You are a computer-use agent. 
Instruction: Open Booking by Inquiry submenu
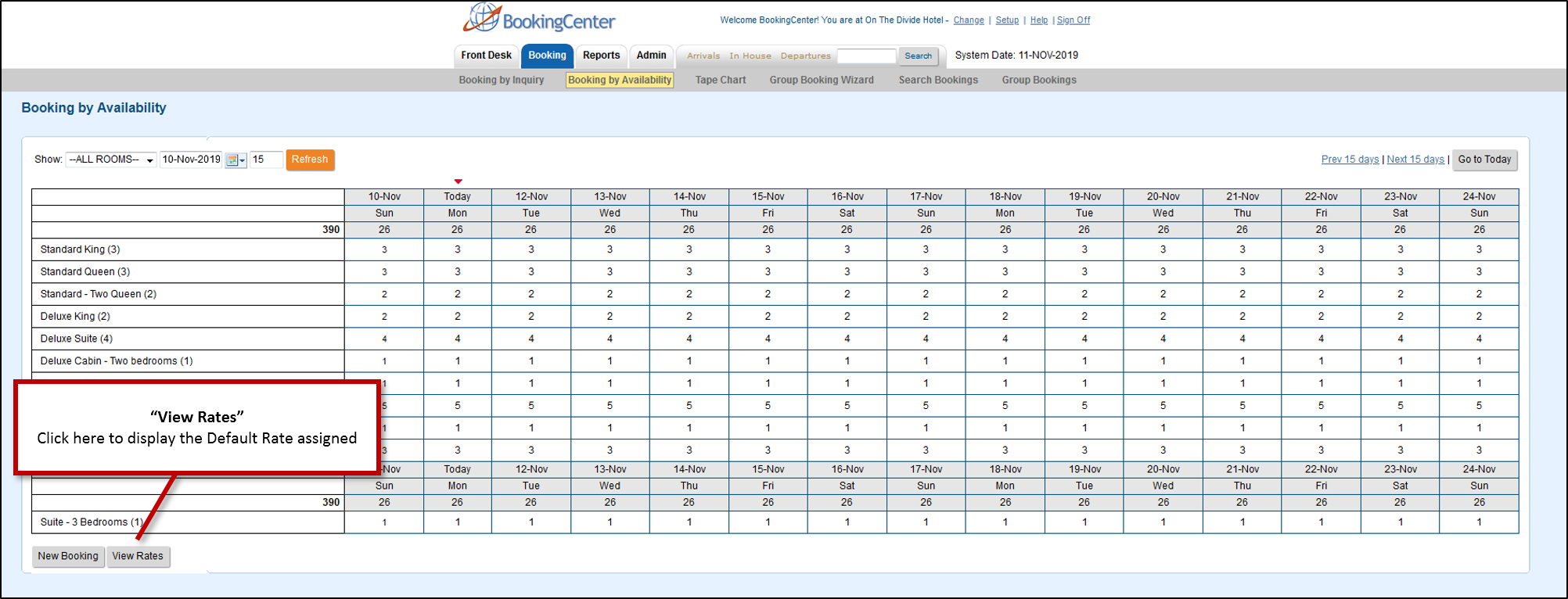(x=502, y=80)
